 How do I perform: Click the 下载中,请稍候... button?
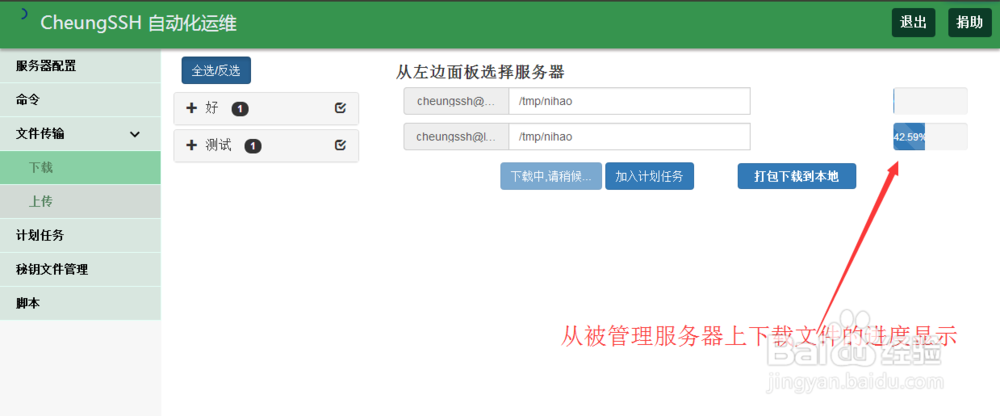(x=551, y=176)
